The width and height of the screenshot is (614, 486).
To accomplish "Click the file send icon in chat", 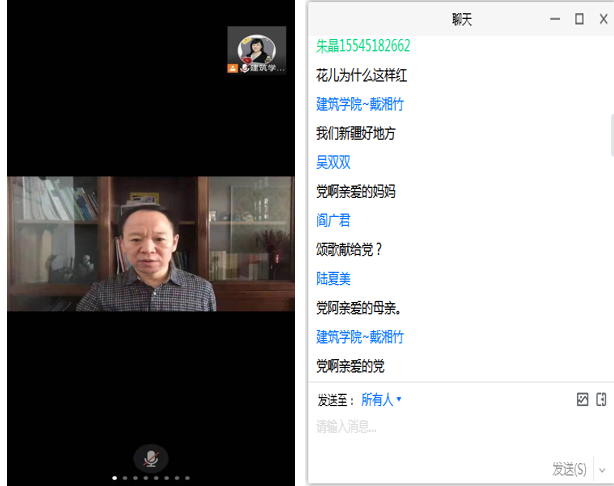I will 601,399.
